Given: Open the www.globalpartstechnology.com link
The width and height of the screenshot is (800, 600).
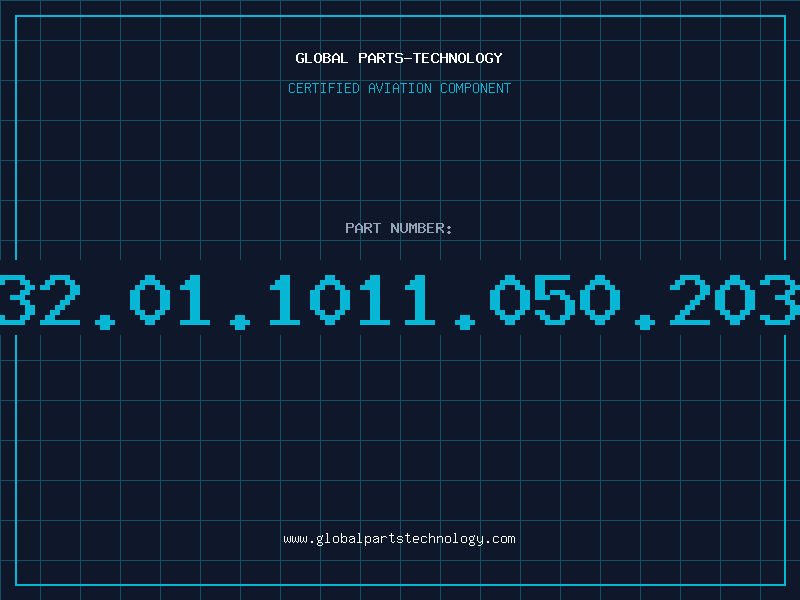Looking at the screenshot, I should point(399,539).
